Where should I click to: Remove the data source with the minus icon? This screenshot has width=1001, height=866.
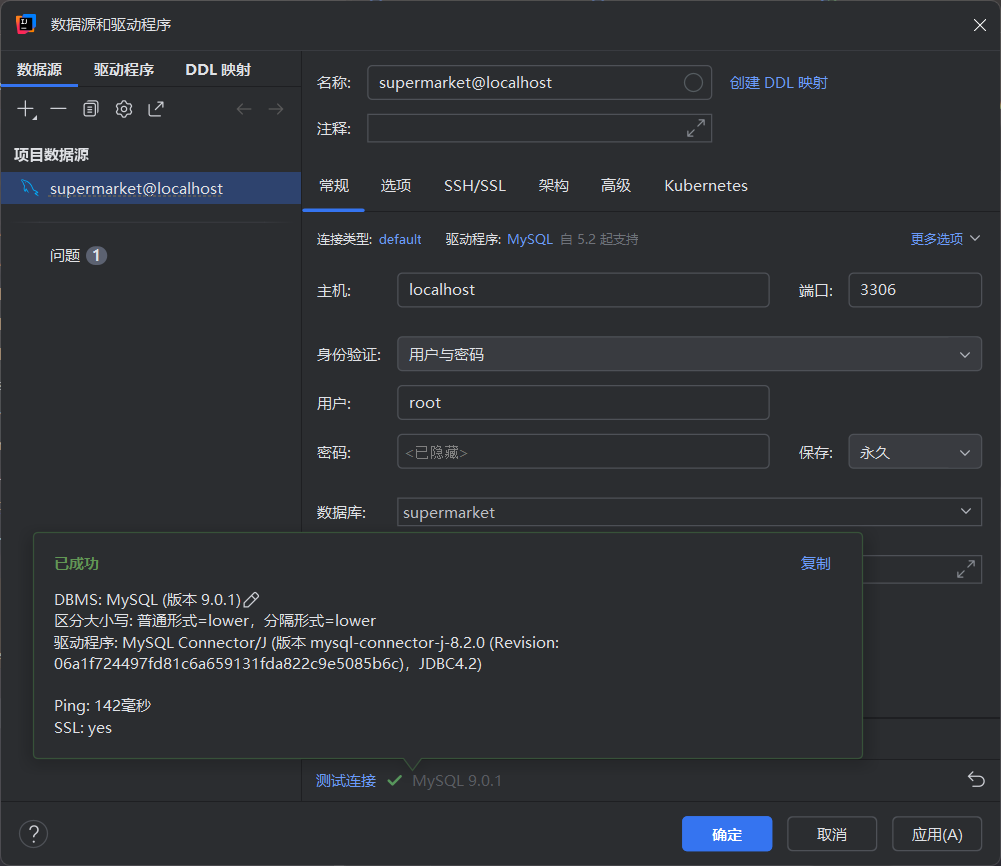tap(59, 109)
